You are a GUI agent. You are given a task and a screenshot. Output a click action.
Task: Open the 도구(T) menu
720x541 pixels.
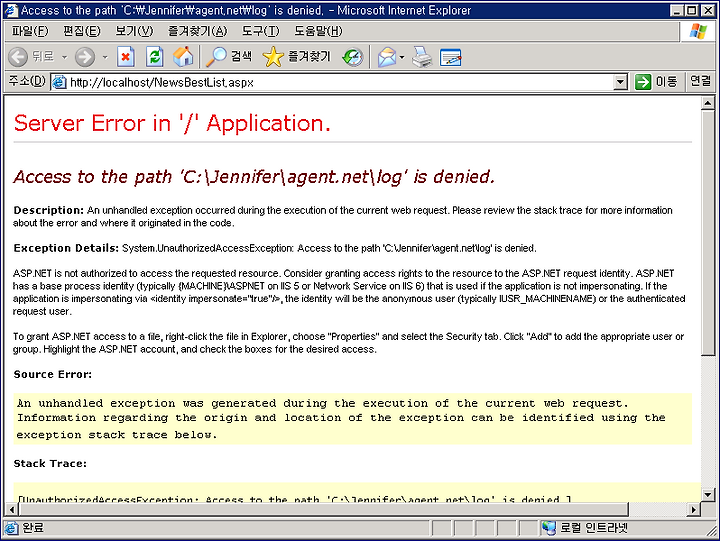260,31
